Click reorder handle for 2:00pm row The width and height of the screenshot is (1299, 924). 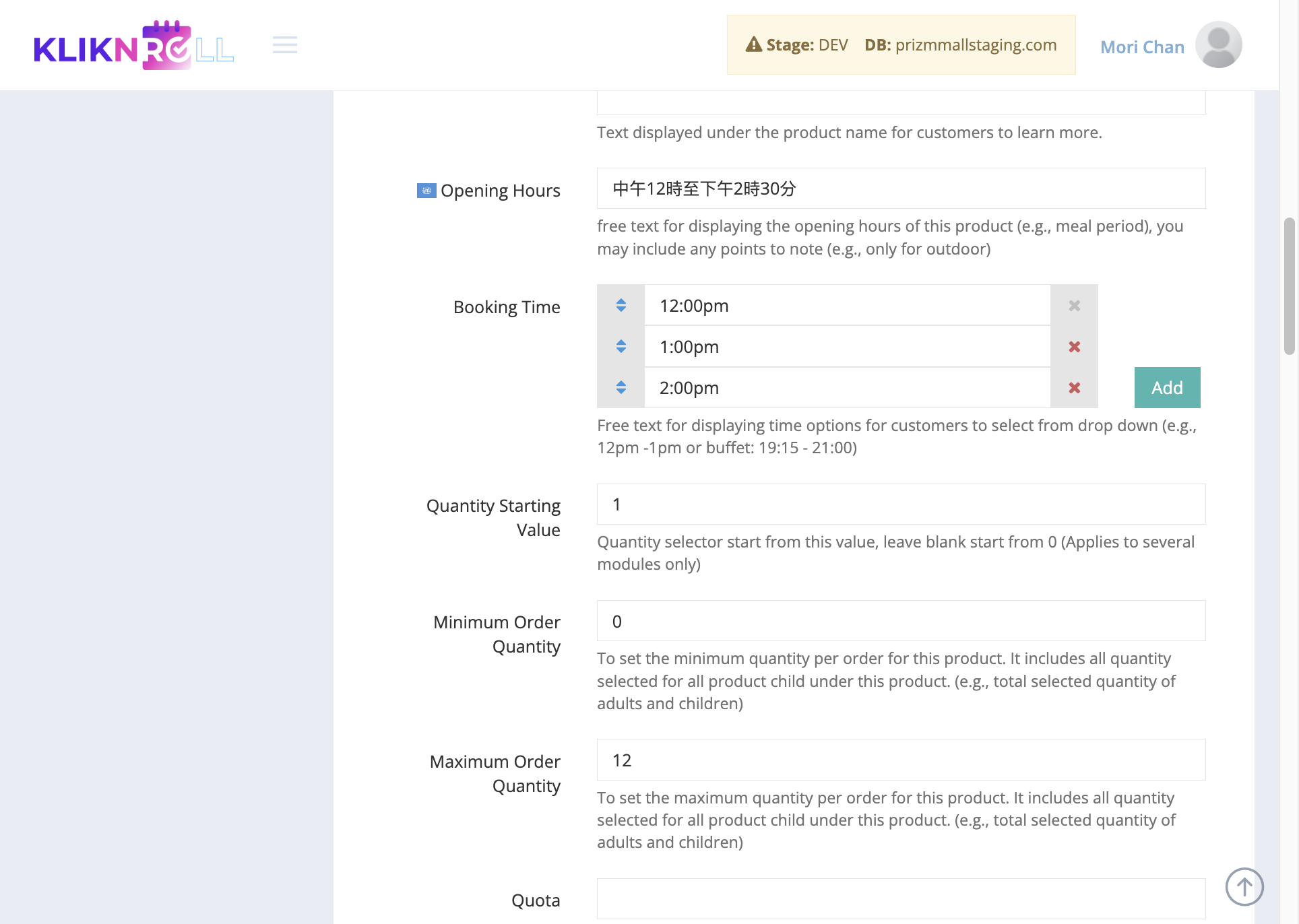coord(621,388)
